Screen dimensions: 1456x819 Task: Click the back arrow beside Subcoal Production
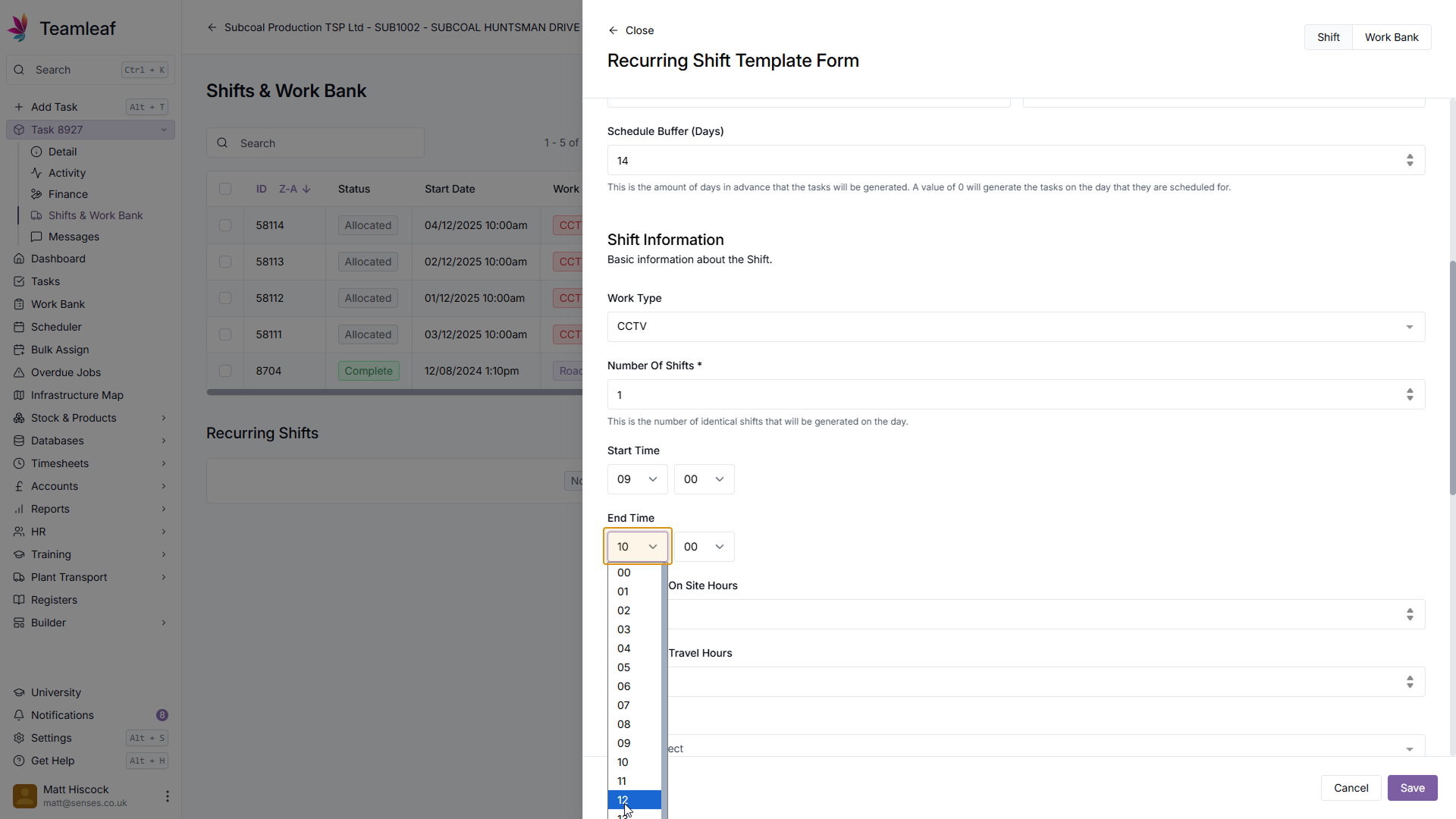pyautogui.click(x=212, y=27)
